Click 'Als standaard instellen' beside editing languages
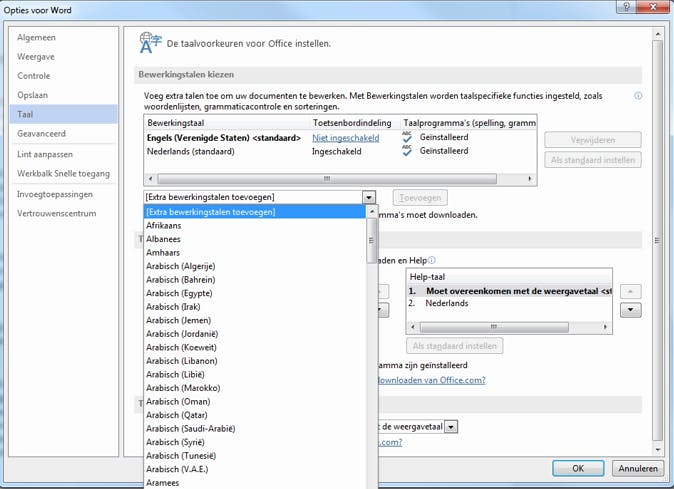The height and width of the screenshot is (489, 674). (593, 160)
